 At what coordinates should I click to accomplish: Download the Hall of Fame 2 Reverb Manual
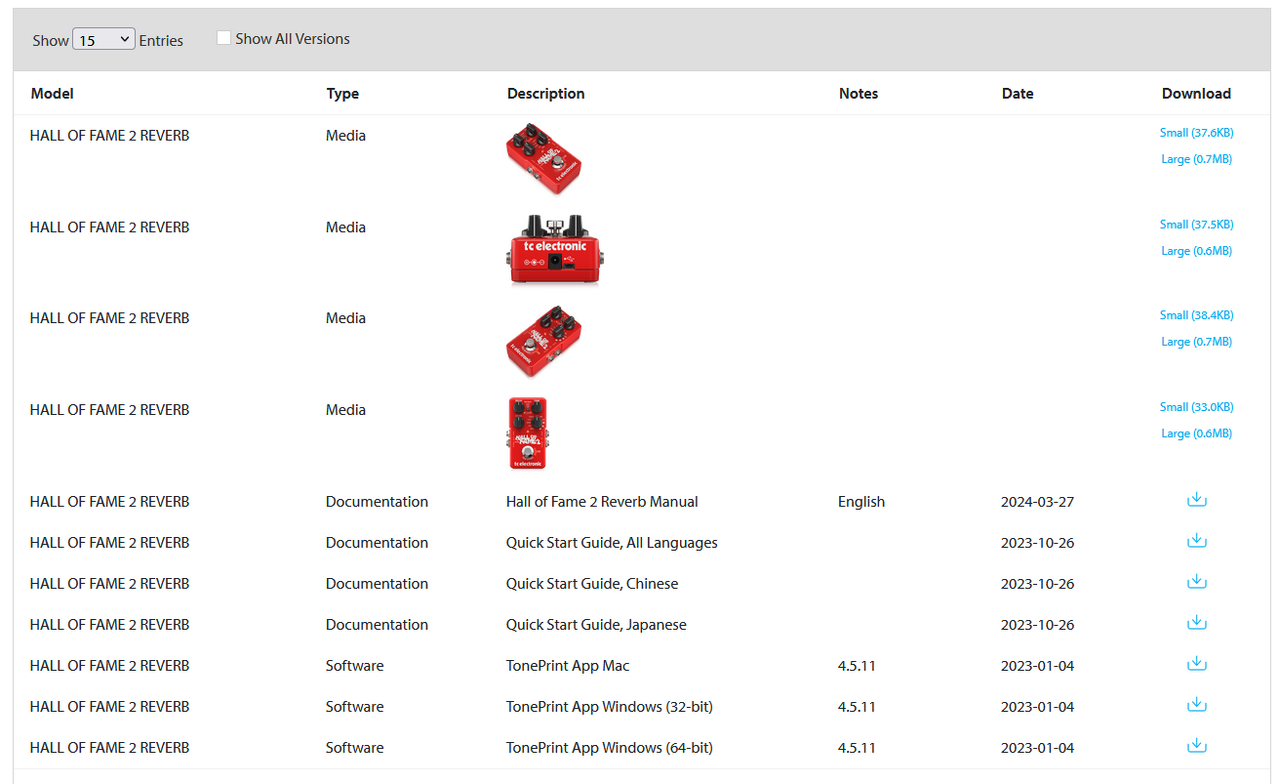point(1196,500)
